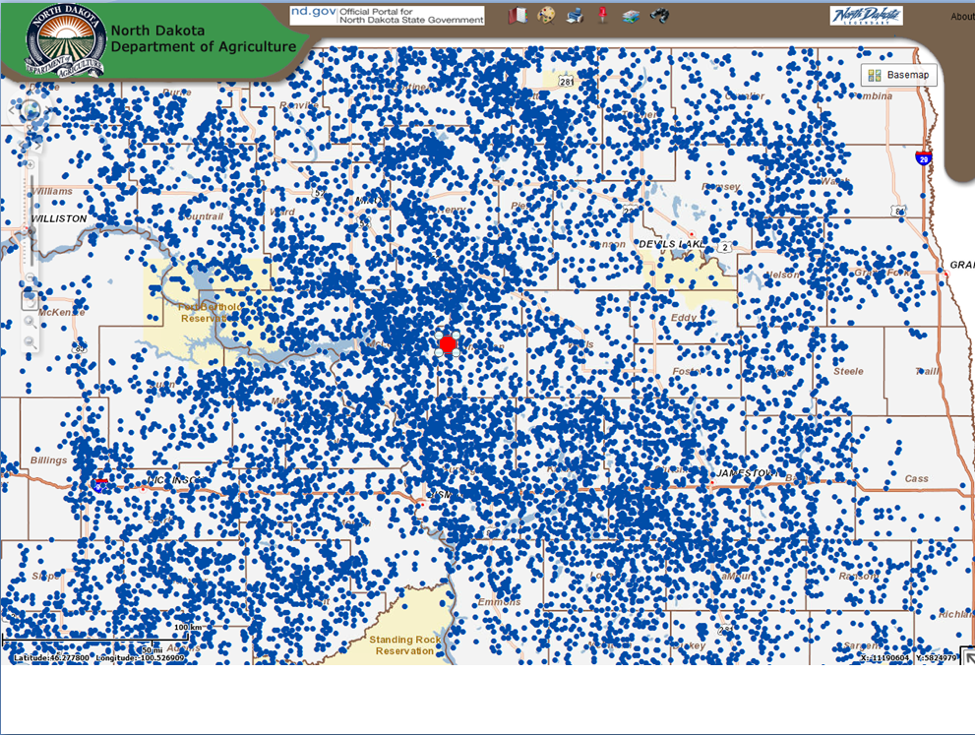
Task: Click the large red marker on map
Action: point(448,344)
